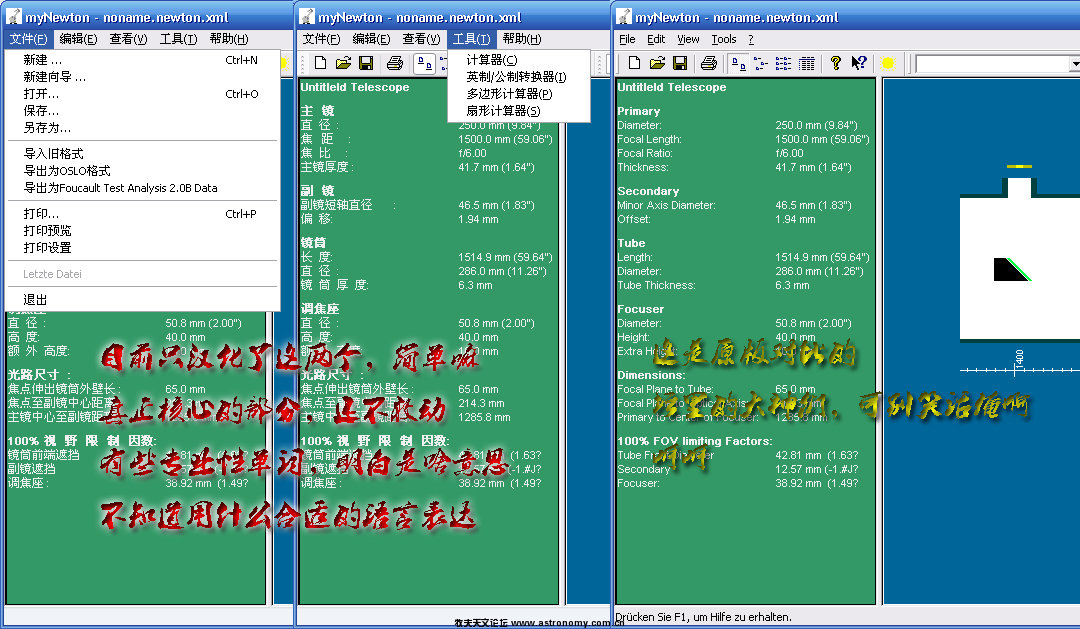1080x629 pixels.
Task: Choose 另存为... from file menu
Action: point(142,127)
